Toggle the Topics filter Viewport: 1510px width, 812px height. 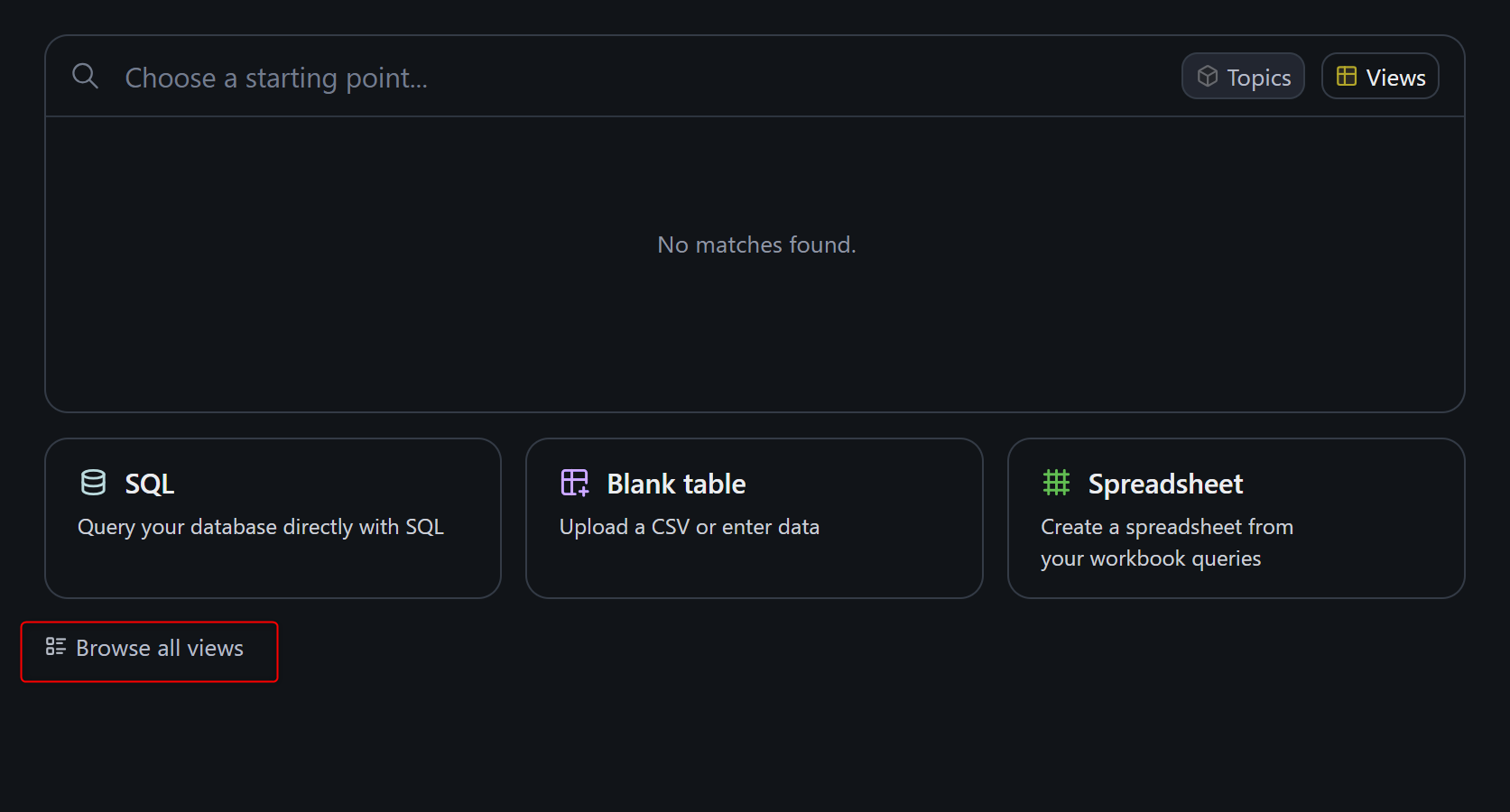(1243, 77)
